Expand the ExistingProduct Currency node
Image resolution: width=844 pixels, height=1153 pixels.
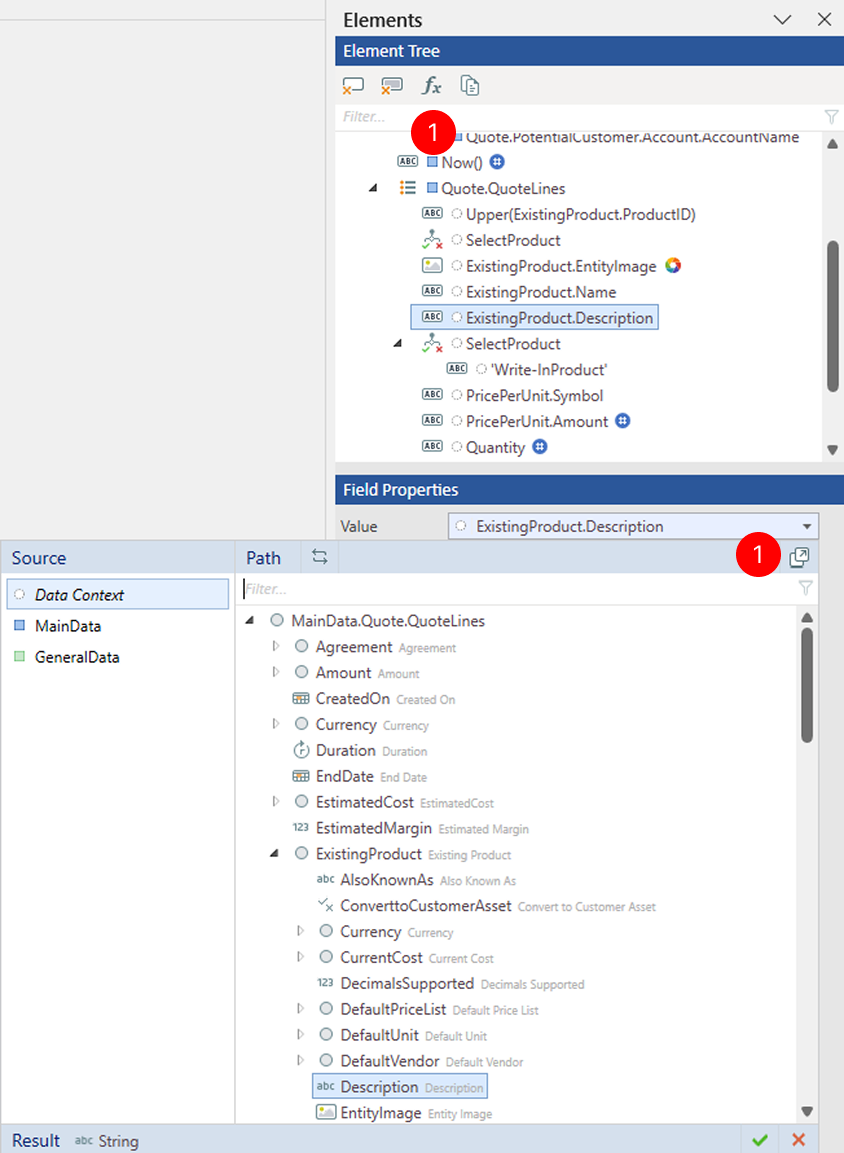coord(300,931)
